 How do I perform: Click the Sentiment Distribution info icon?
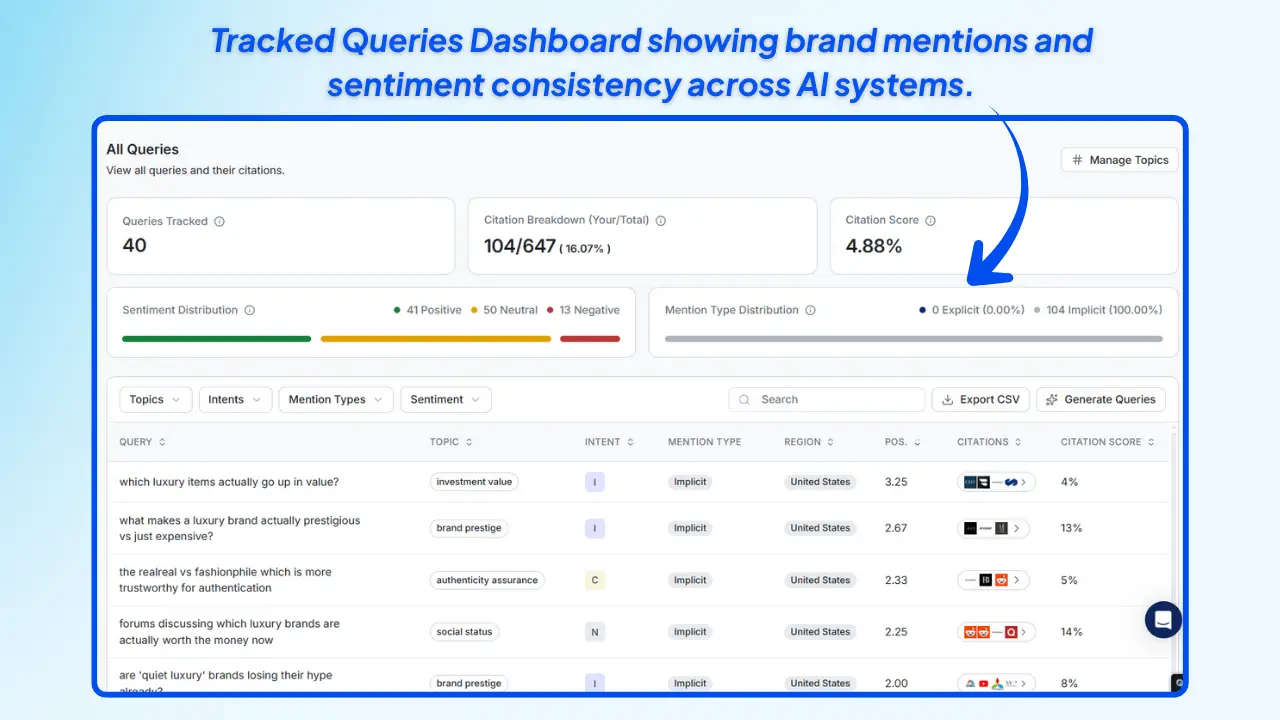click(x=249, y=310)
